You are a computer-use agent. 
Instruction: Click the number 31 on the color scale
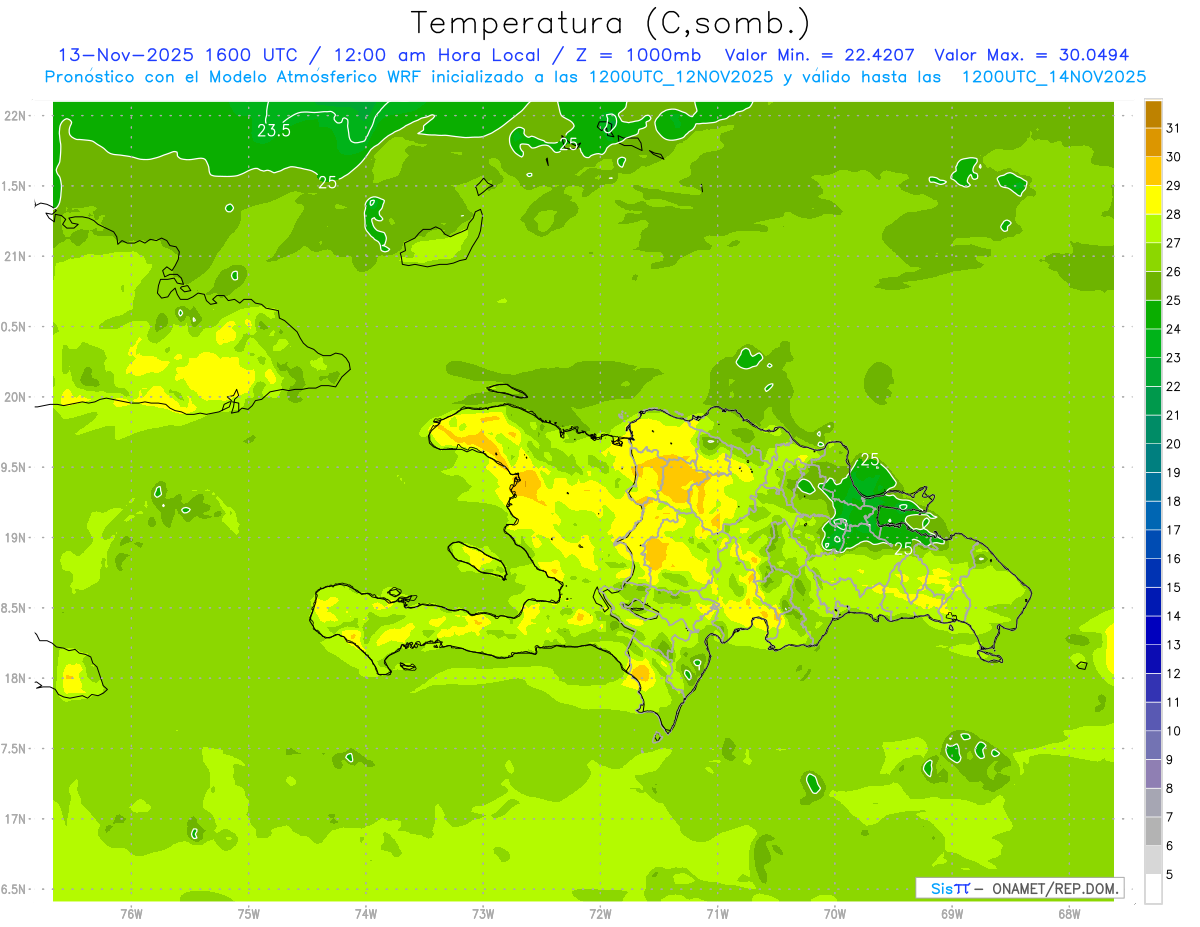[1174, 127]
